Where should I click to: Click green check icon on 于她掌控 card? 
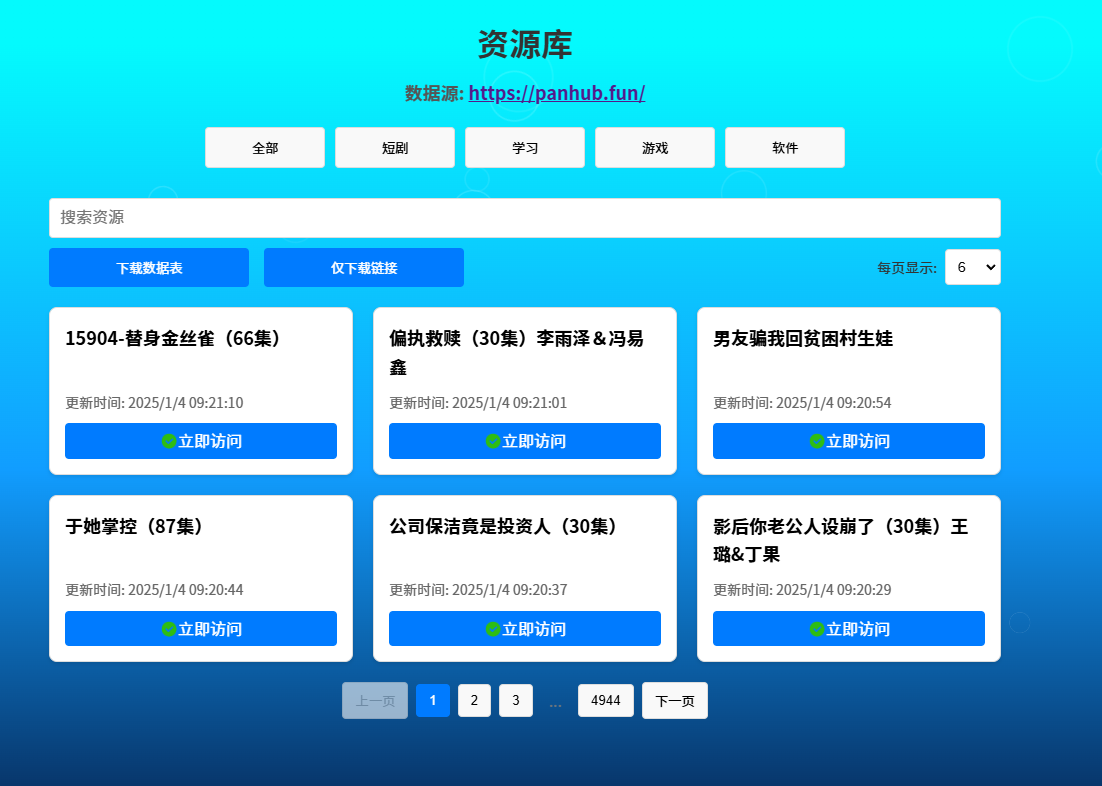169,629
